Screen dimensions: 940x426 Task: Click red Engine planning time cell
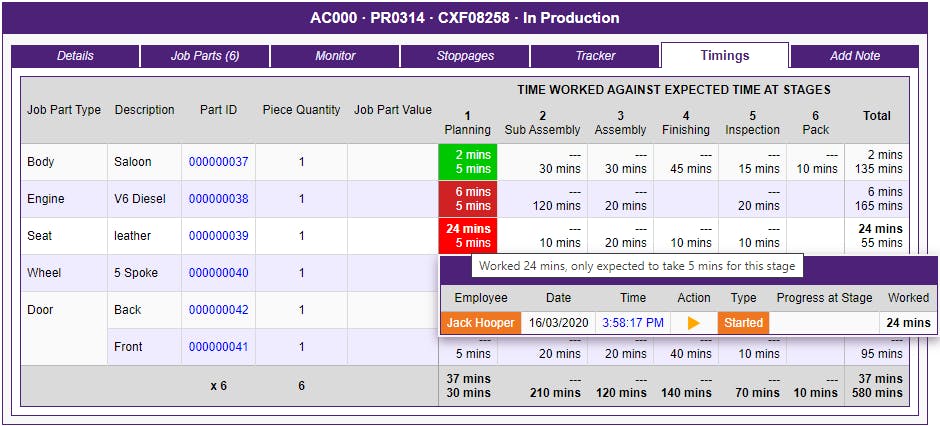(467, 199)
